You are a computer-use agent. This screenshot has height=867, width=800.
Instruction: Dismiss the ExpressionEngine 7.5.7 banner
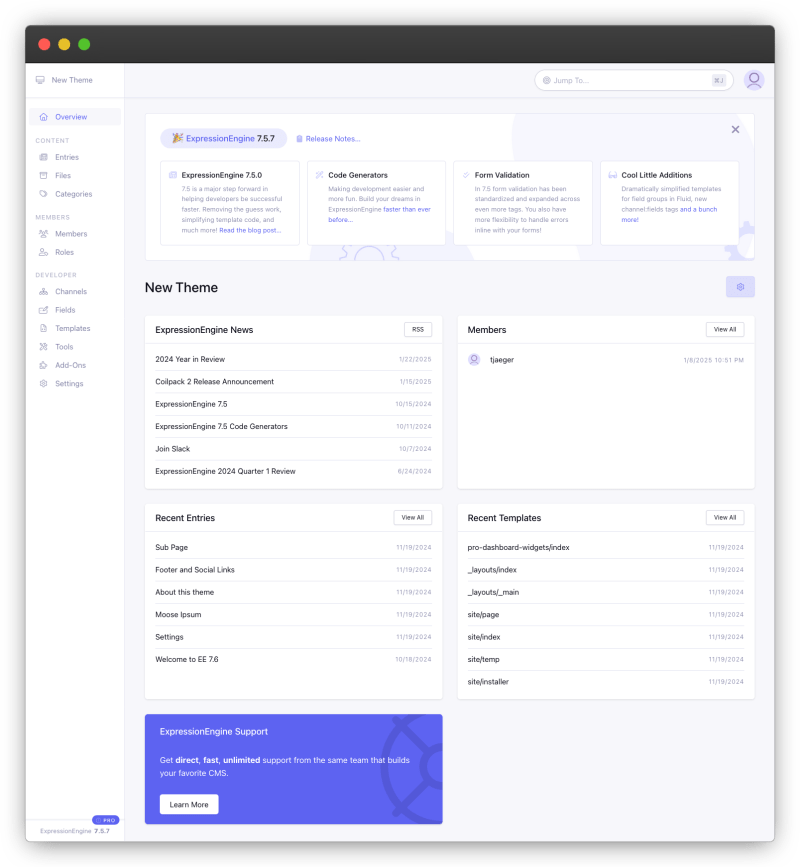tap(735, 129)
